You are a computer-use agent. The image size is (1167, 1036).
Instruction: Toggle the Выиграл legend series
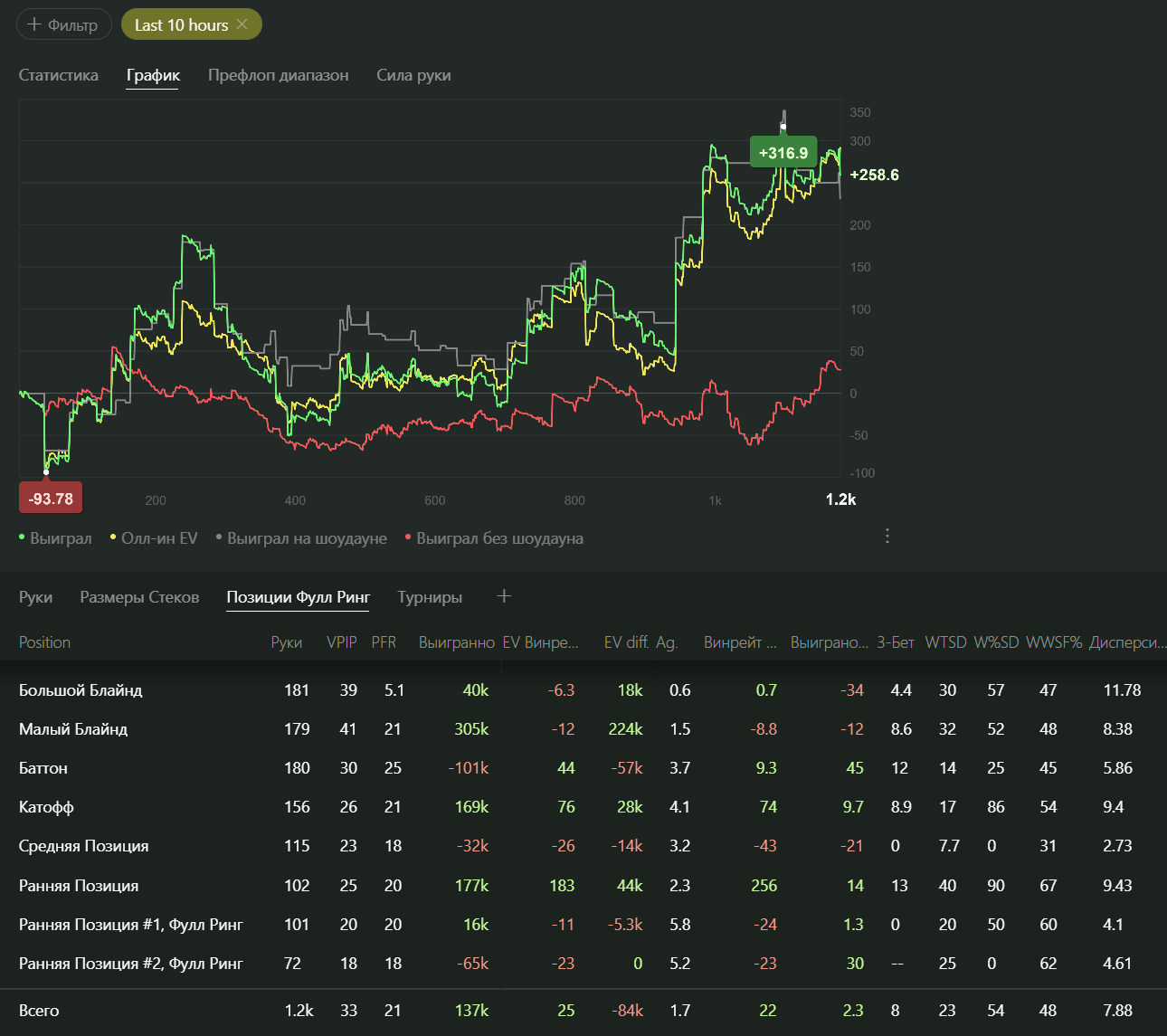tap(56, 538)
